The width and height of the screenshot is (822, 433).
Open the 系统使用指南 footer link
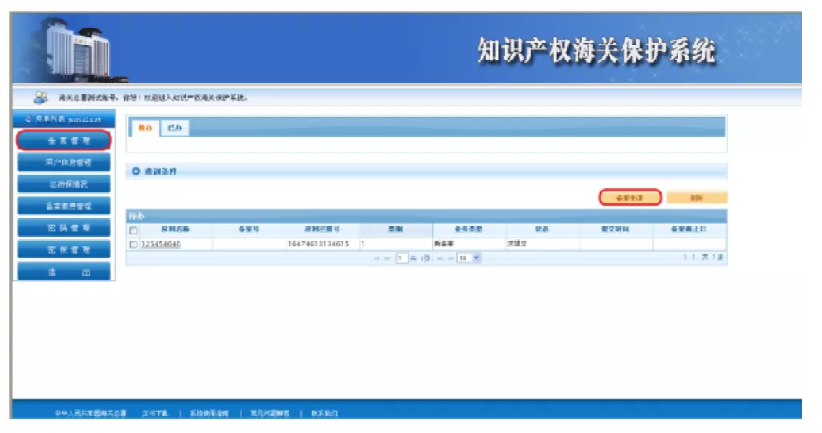[x=209, y=413]
